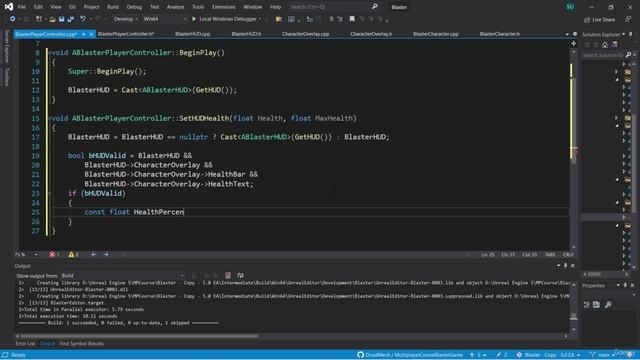The height and width of the screenshot is (360, 640).
Task: Open the Debug menu
Action: coord(134,7)
